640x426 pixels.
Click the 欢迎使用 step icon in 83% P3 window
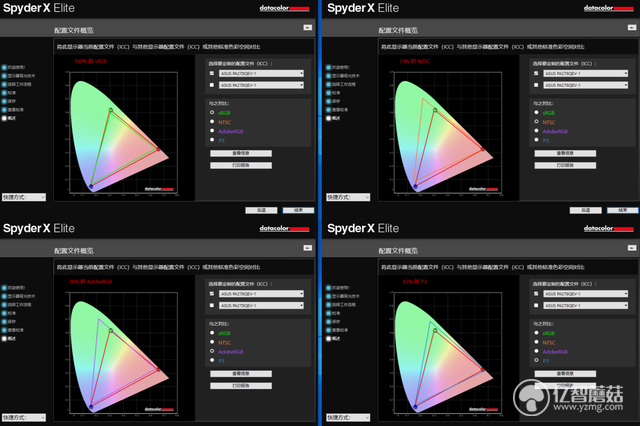click(328, 288)
